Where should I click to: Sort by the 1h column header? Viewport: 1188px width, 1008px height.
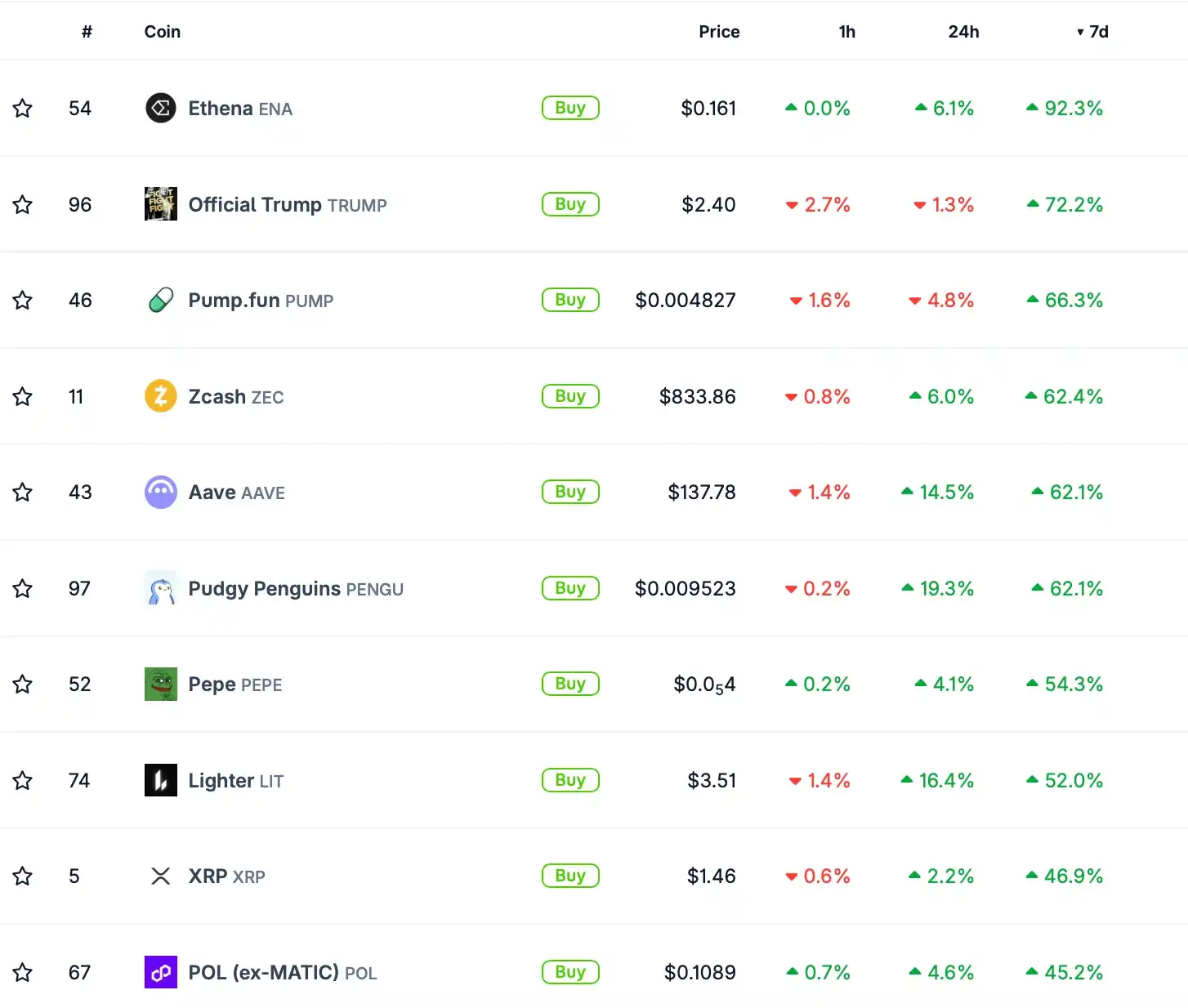pyautogui.click(x=847, y=32)
